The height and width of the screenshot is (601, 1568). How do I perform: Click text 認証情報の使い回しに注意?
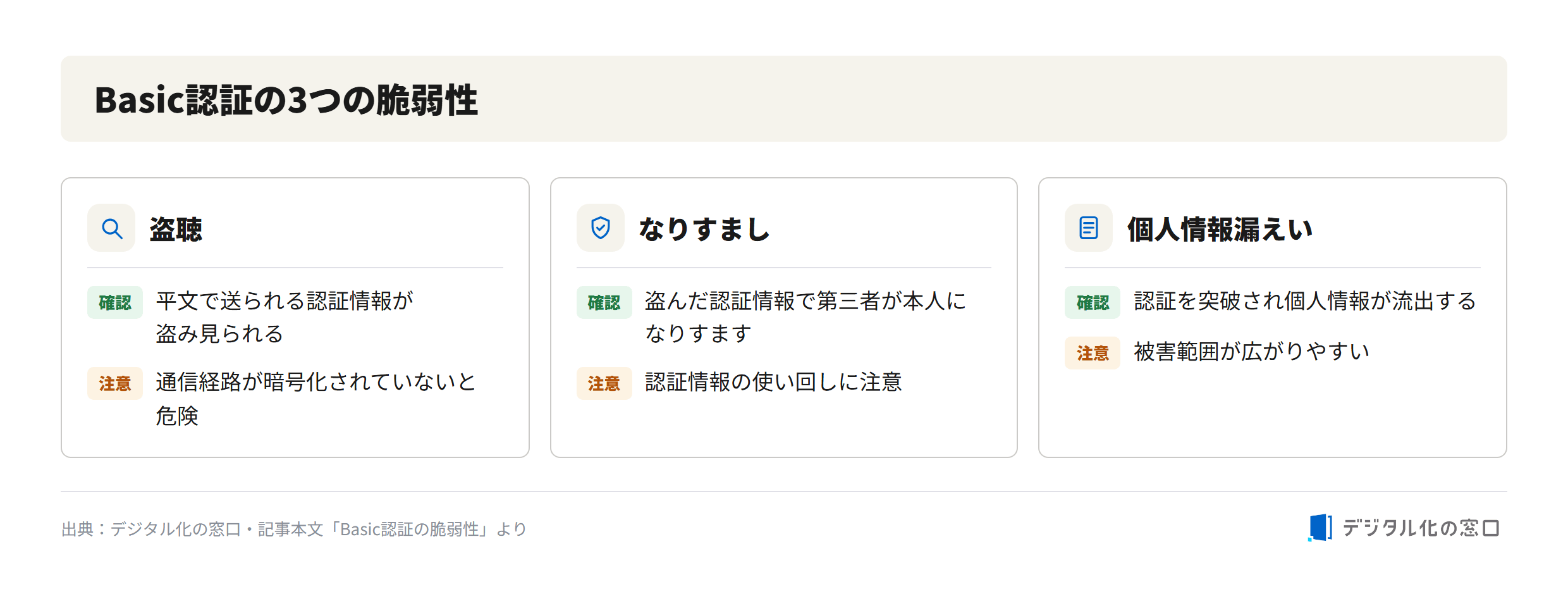(773, 382)
